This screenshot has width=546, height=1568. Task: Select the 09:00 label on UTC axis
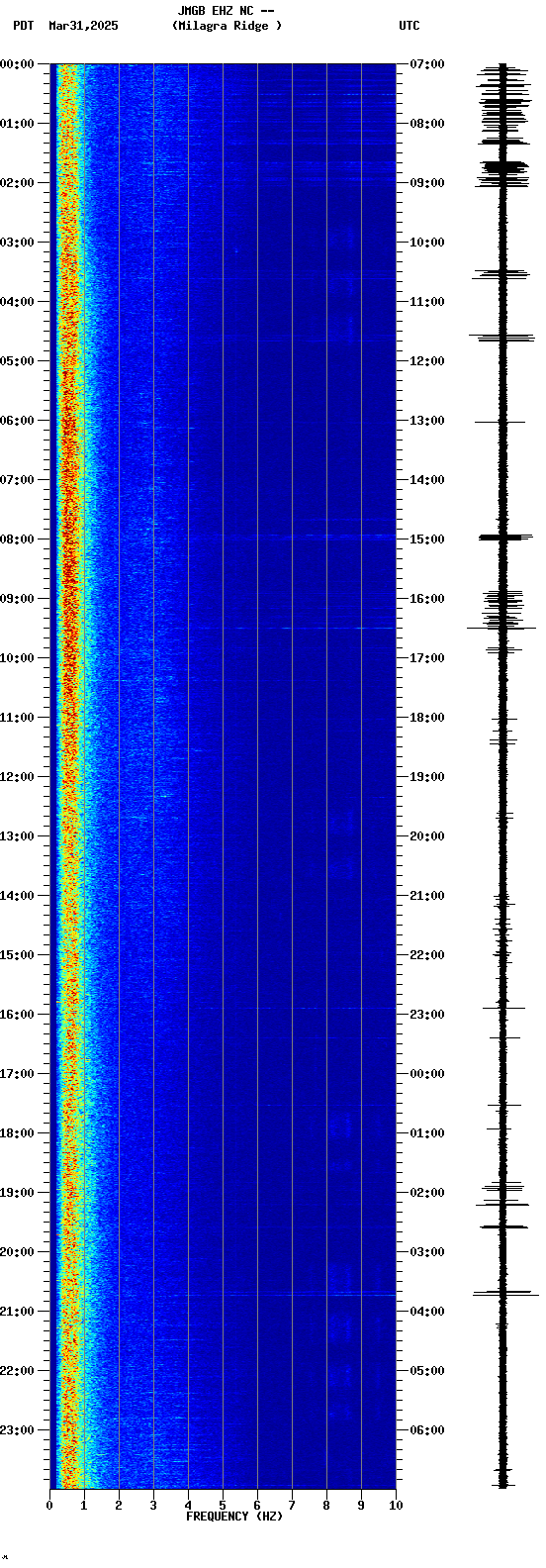point(427,183)
